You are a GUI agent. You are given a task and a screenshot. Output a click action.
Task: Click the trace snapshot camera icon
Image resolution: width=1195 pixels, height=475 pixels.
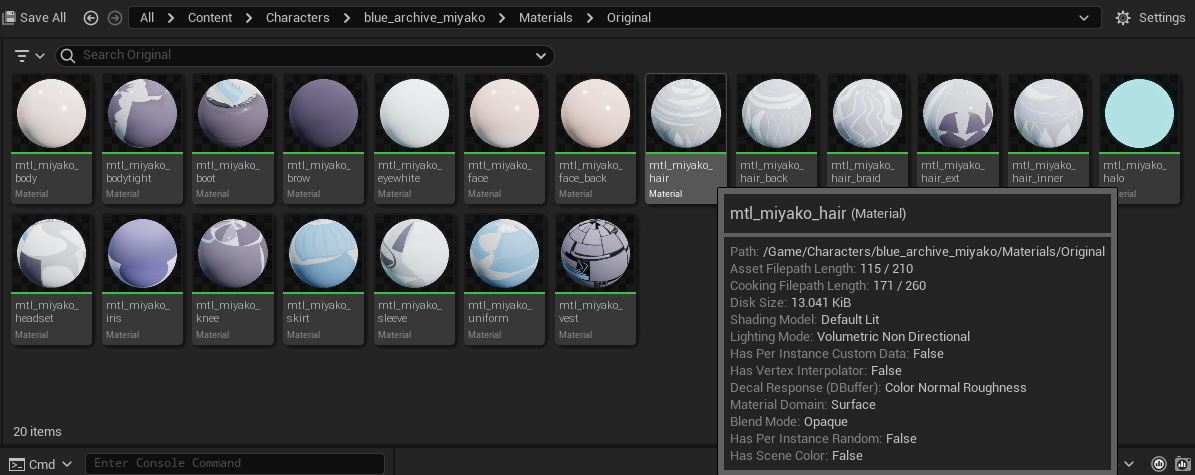[x=1183, y=464]
